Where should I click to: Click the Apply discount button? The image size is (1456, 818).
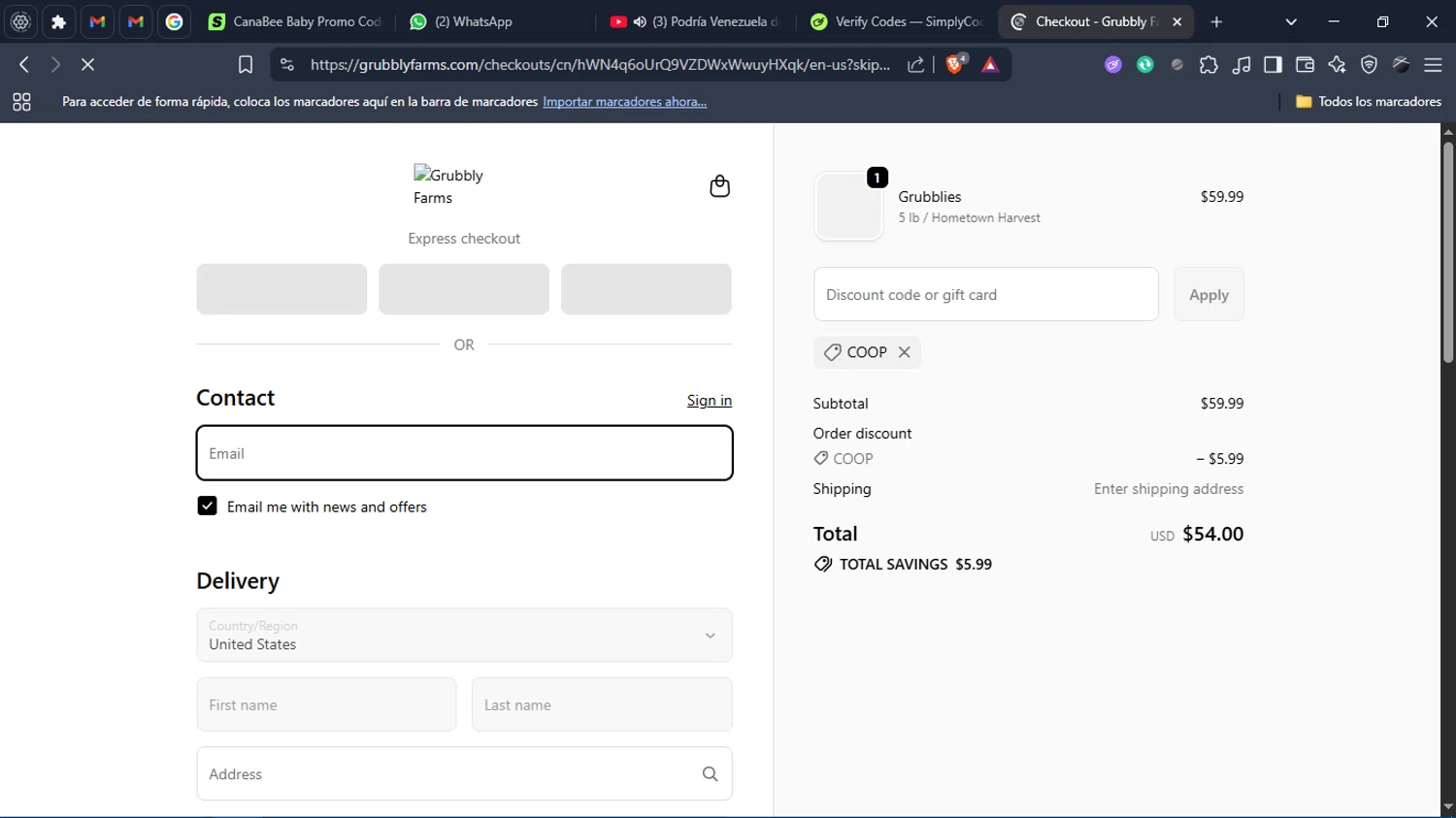1208,294
